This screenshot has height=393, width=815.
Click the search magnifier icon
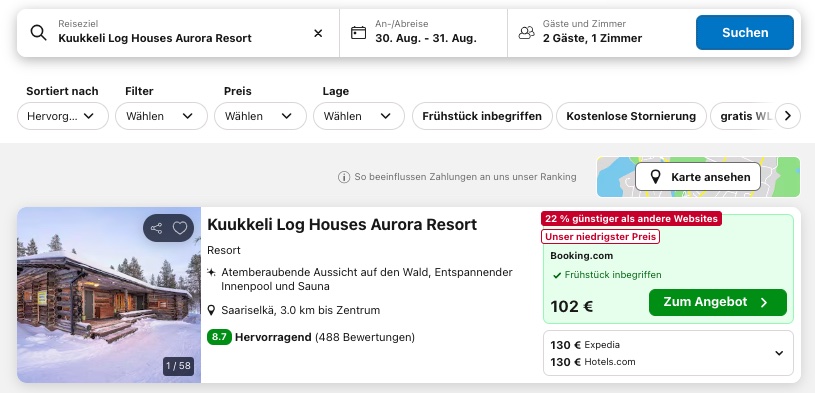tap(38, 33)
